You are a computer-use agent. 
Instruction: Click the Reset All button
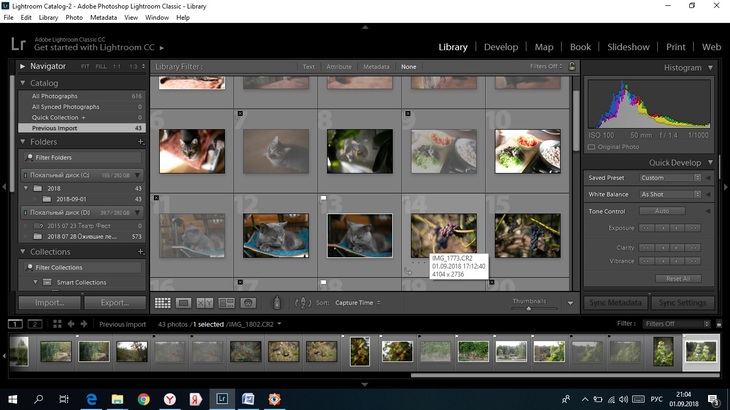(678, 279)
